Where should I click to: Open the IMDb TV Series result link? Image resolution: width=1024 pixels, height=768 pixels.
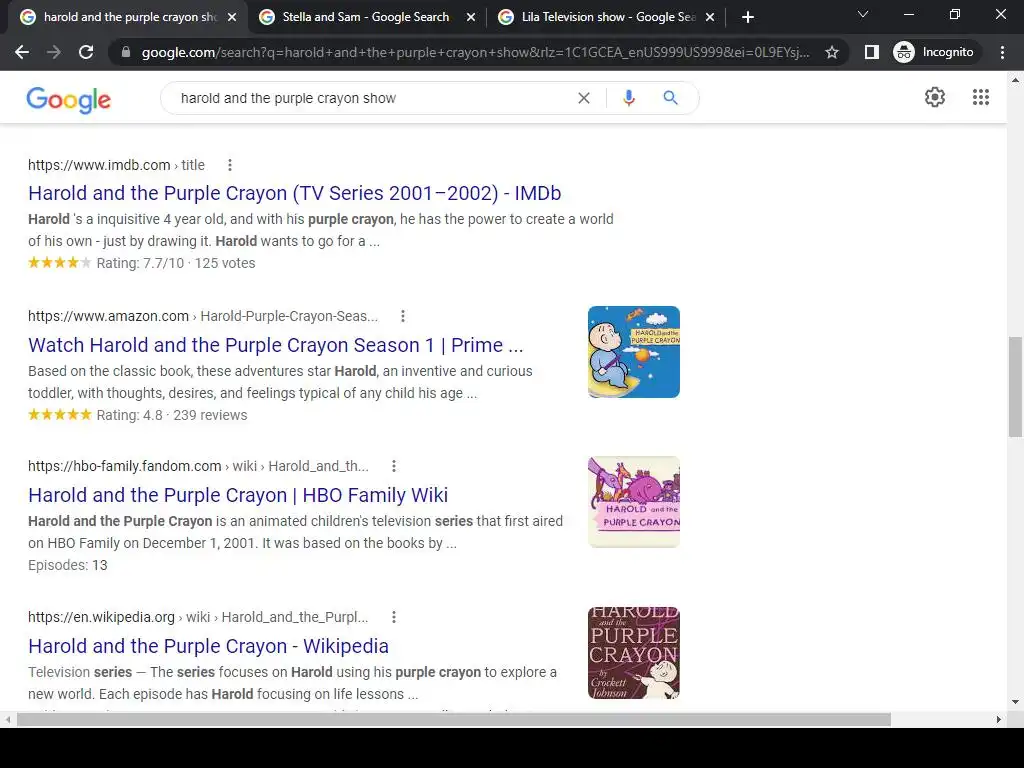tap(295, 193)
